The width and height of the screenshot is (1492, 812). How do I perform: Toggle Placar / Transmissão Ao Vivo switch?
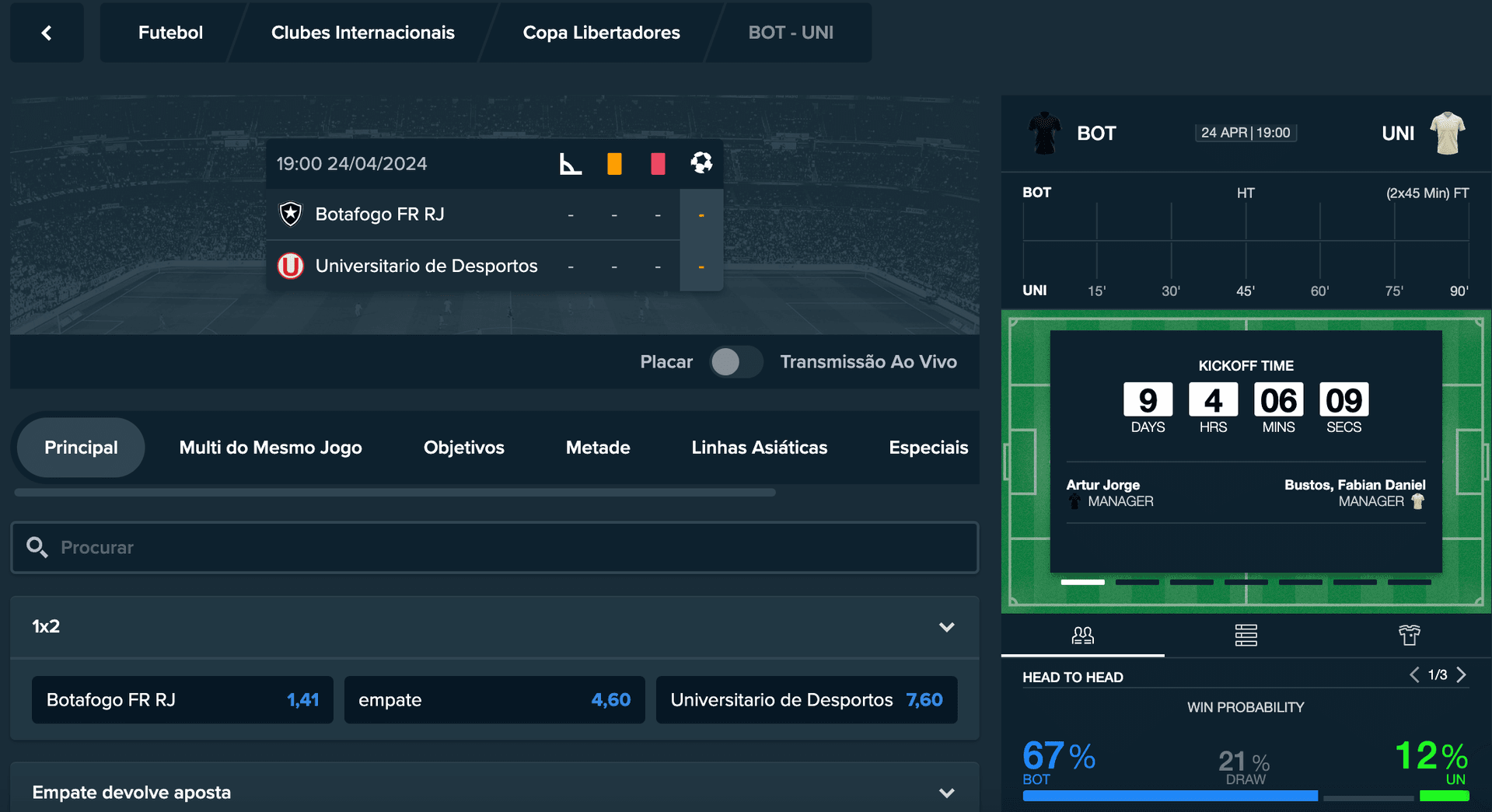[736, 362]
